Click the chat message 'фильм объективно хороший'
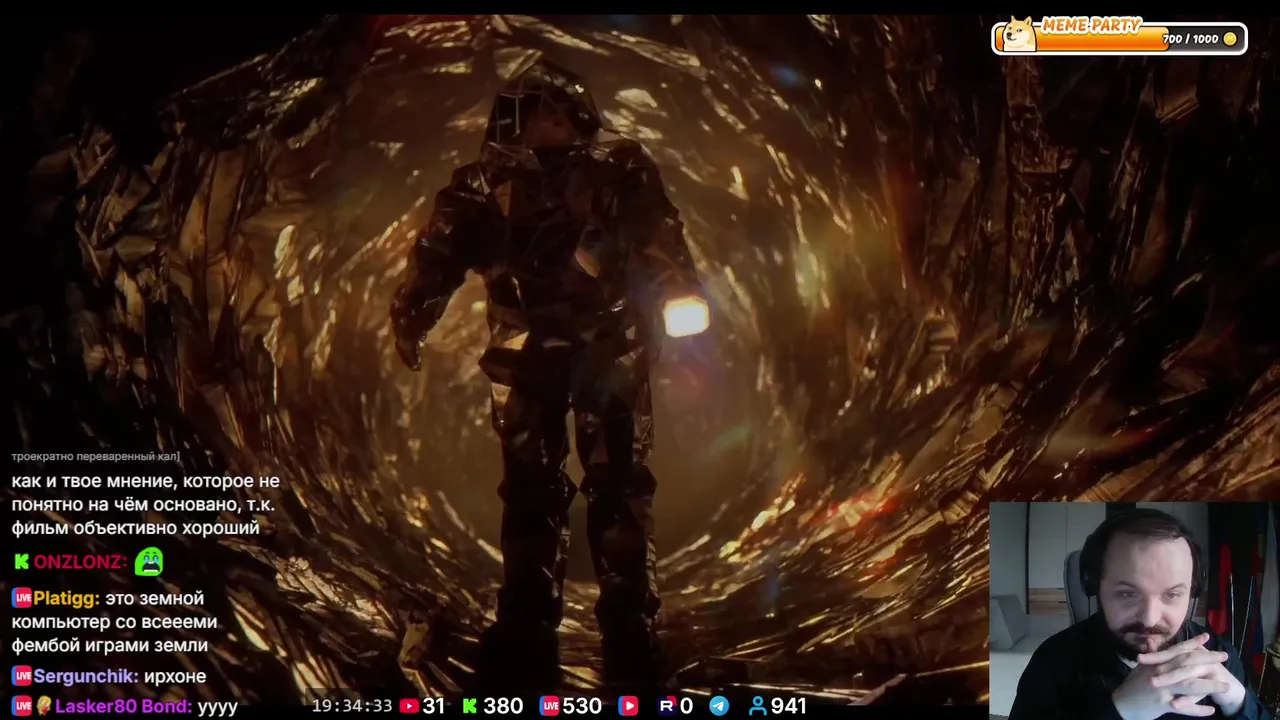 click(135, 528)
